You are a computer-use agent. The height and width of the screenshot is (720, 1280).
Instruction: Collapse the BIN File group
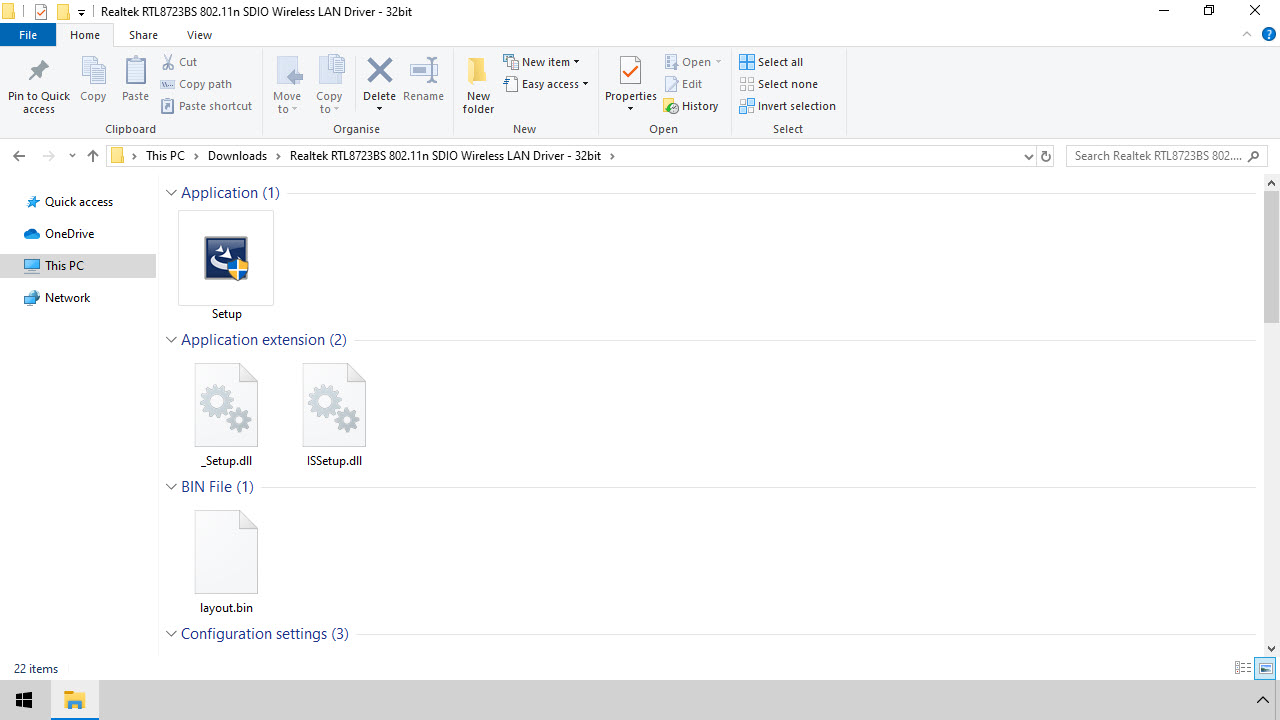point(171,487)
